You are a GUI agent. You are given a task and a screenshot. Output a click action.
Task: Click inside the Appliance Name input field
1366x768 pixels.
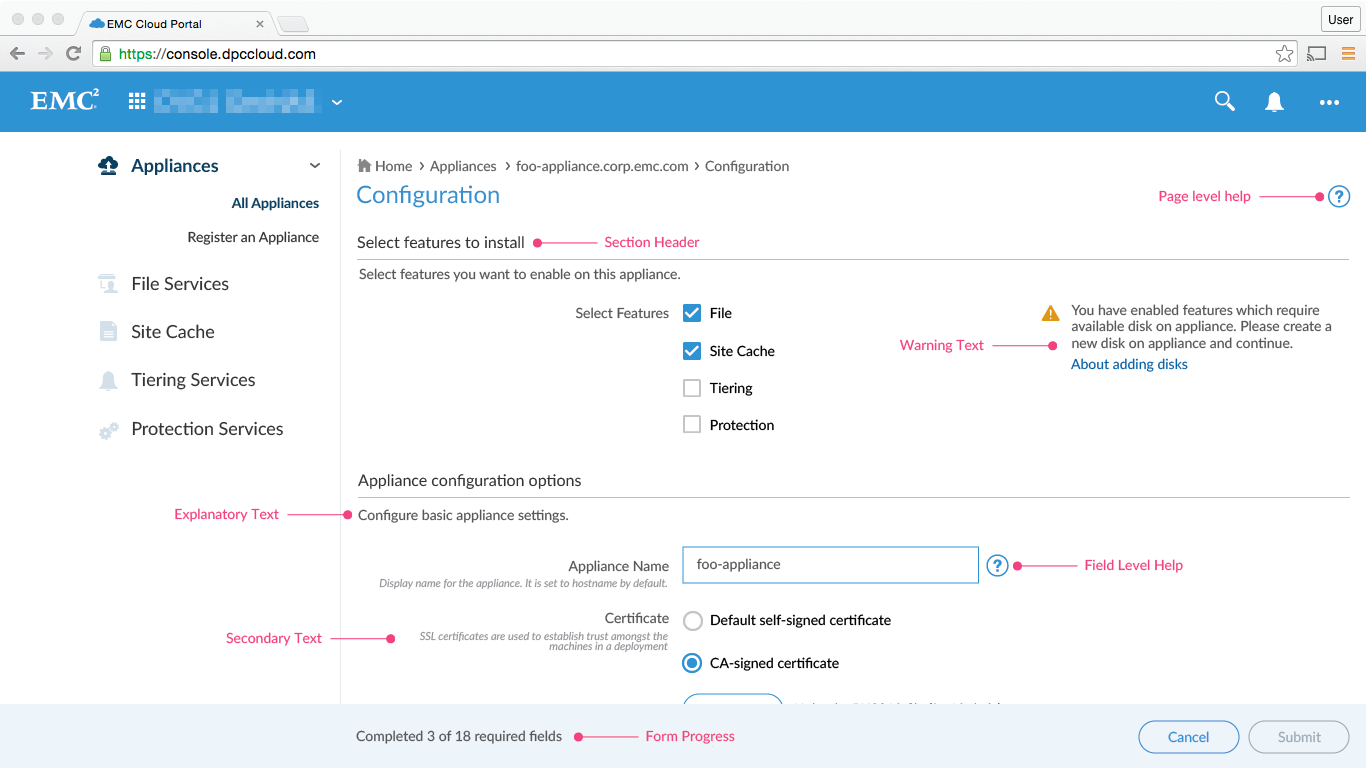click(830, 565)
